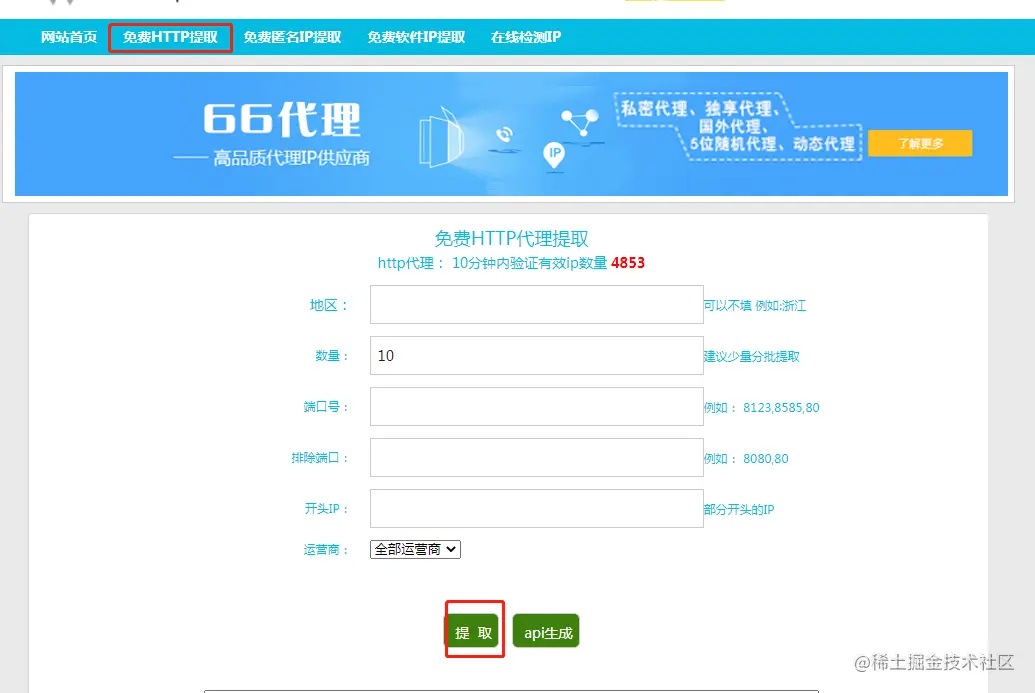Click the red valid IP count 4853
Image resolution: width=1035 pixels, height=693 pixels.
pyautogui.click(x=628, y=263)
